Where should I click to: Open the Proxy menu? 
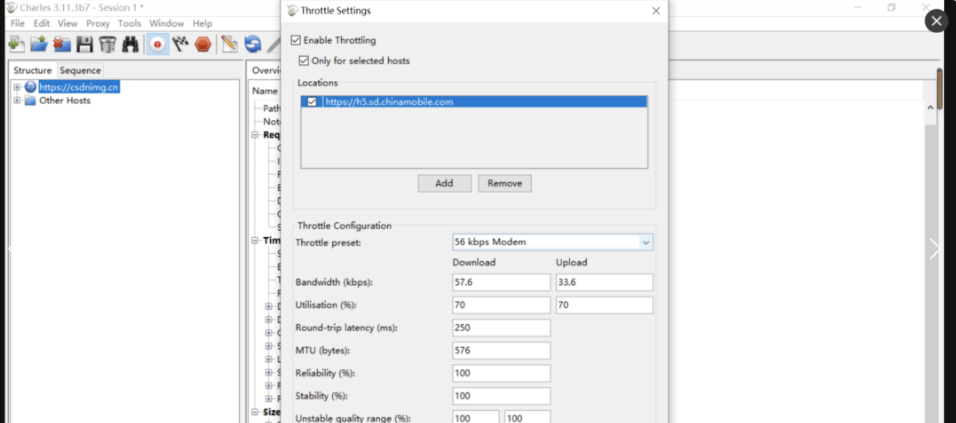click(98, 23)
